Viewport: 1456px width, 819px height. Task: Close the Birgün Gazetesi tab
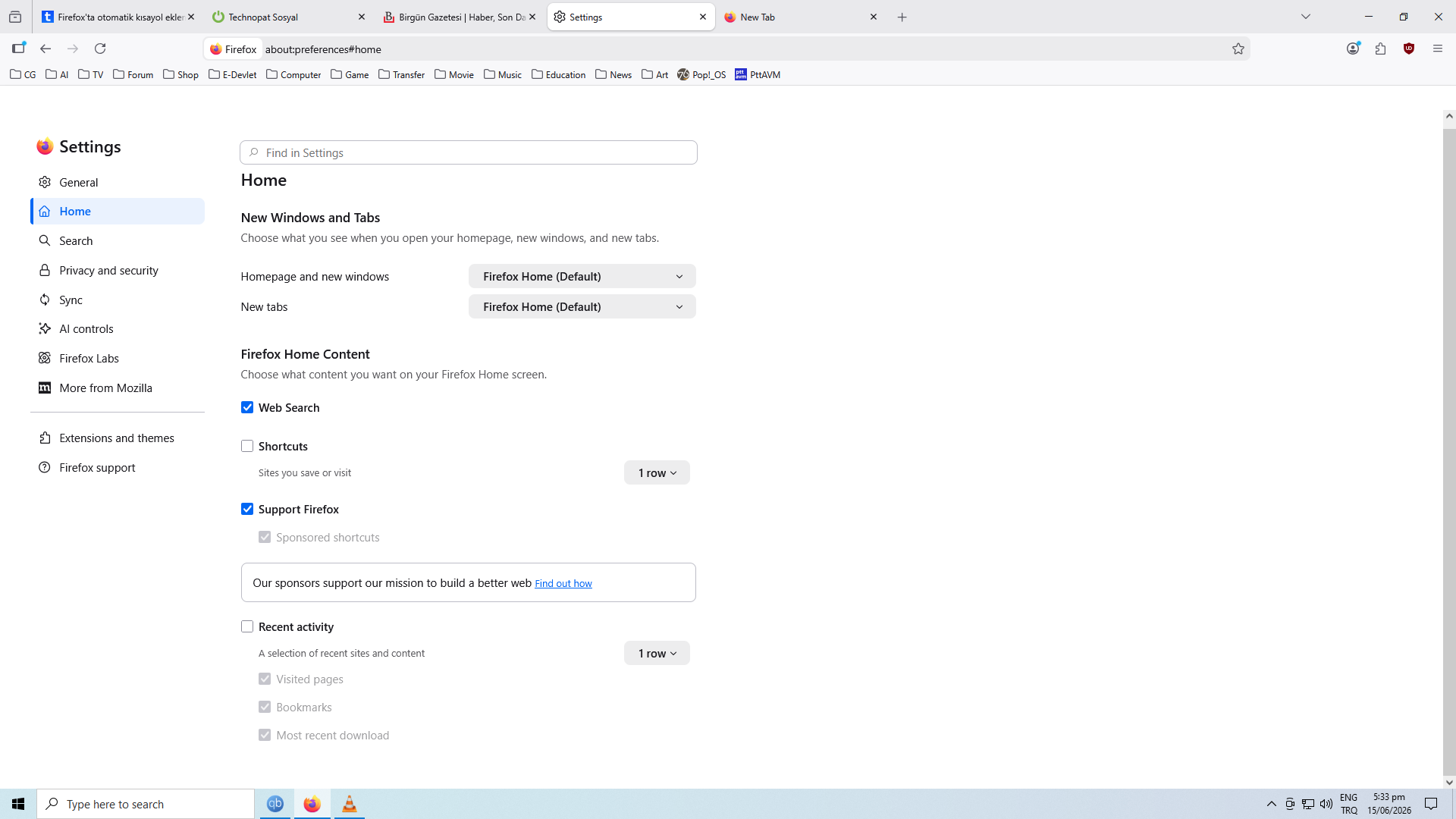532,17
